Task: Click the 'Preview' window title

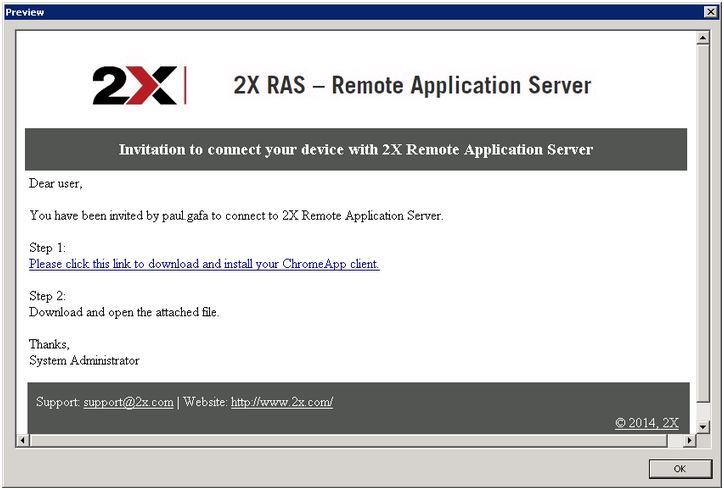Action: coord(24,12)
